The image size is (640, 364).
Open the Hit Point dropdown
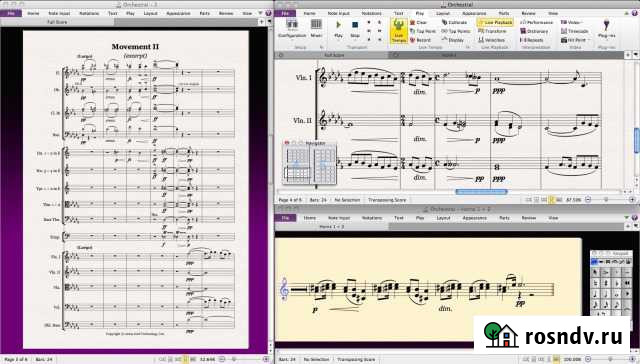[576, 40]
